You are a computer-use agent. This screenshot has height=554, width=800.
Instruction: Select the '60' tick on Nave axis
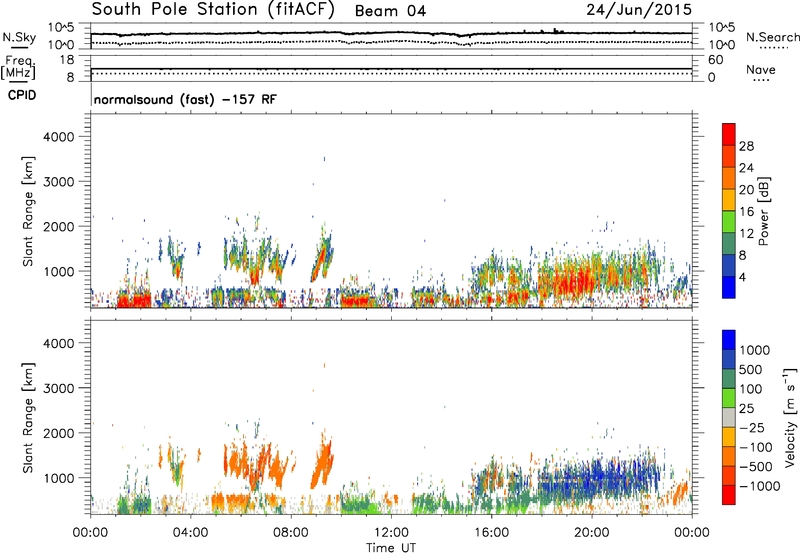[715, 60]
